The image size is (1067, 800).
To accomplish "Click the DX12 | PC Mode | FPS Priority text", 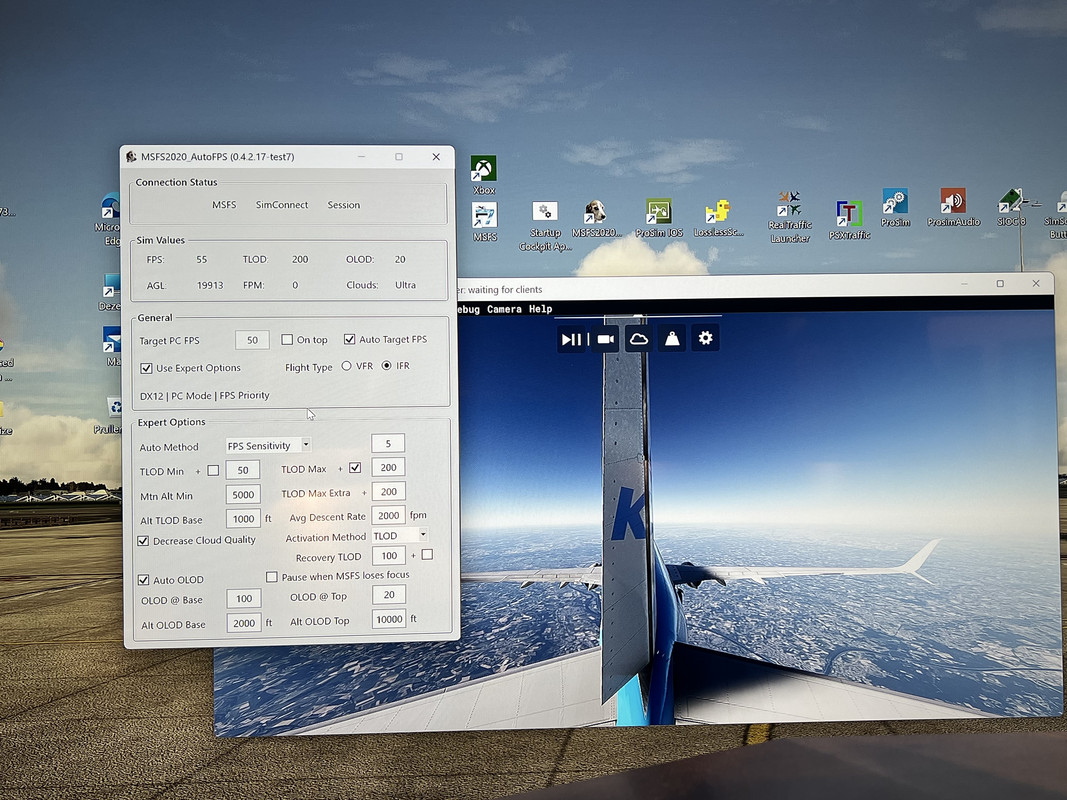I will tap(205, 395).
